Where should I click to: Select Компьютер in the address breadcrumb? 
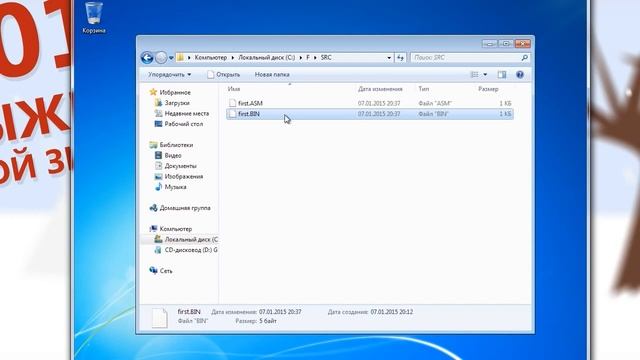(211, 58)
